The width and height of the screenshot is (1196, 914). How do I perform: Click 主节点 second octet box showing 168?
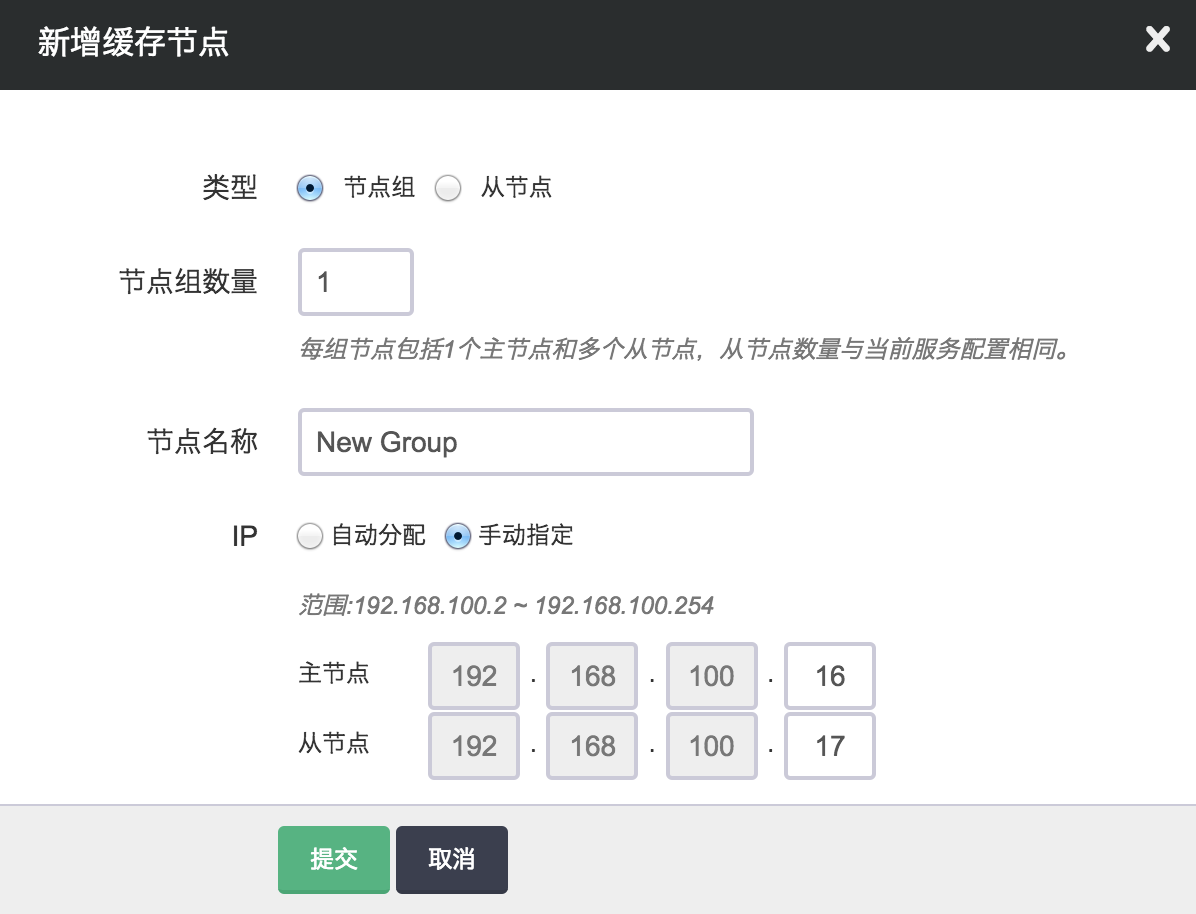point(593,677)
